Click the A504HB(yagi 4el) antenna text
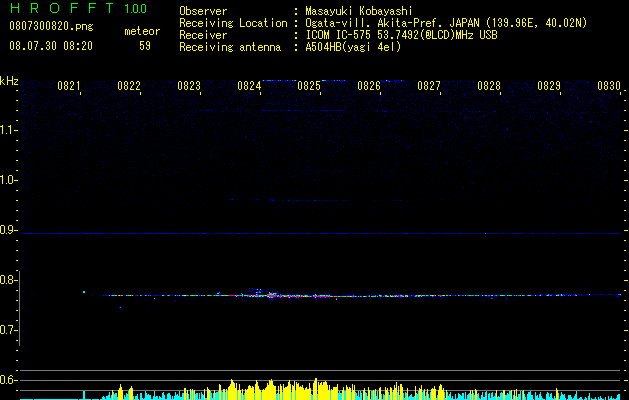The height and width of the screenshot is (400, 629). click(x=353, y=47)
